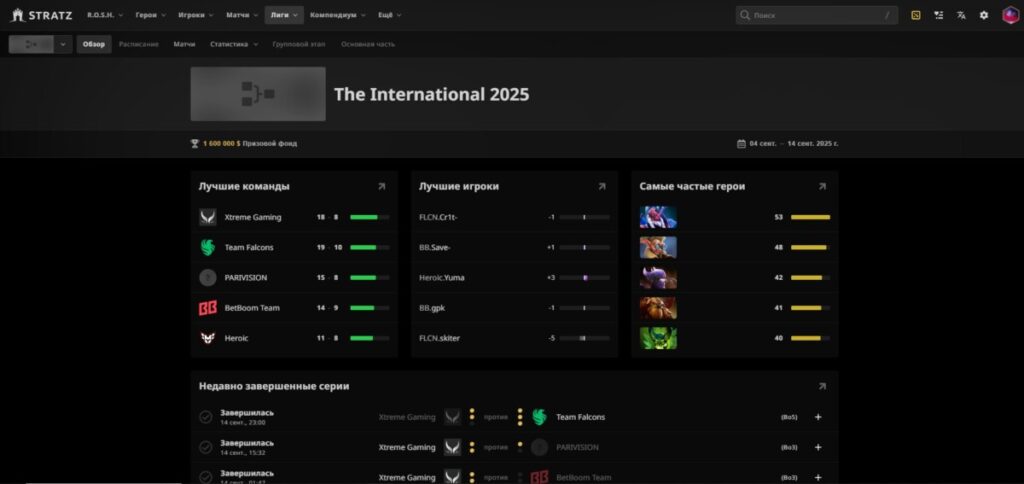Click the trophy prize pool icon

tap(195, 144)
